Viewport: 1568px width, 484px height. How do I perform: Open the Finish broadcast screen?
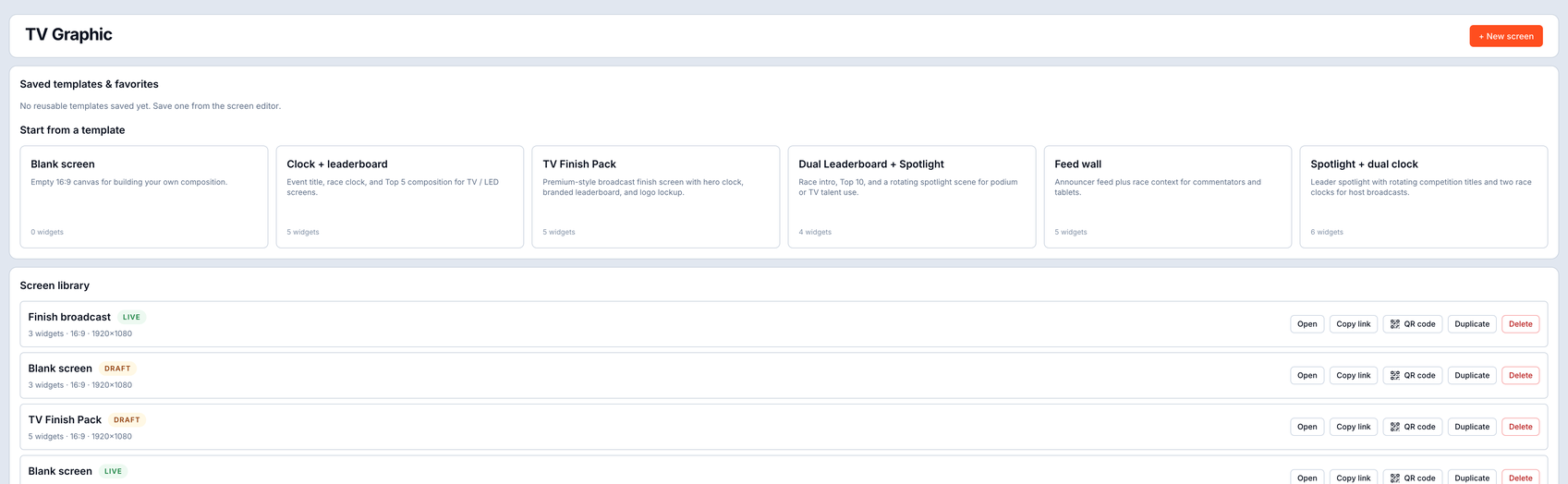coord(1307,324)
